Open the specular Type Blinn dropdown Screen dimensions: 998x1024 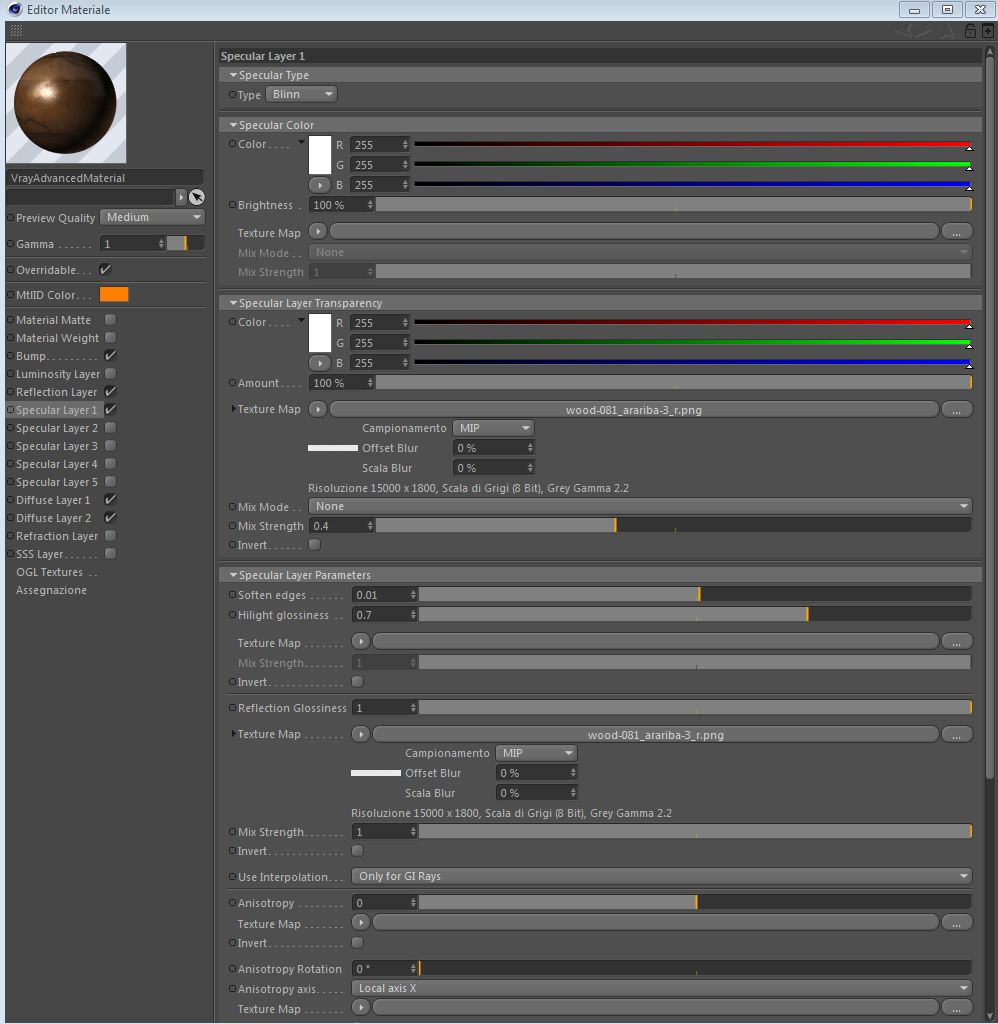point(301,94)
